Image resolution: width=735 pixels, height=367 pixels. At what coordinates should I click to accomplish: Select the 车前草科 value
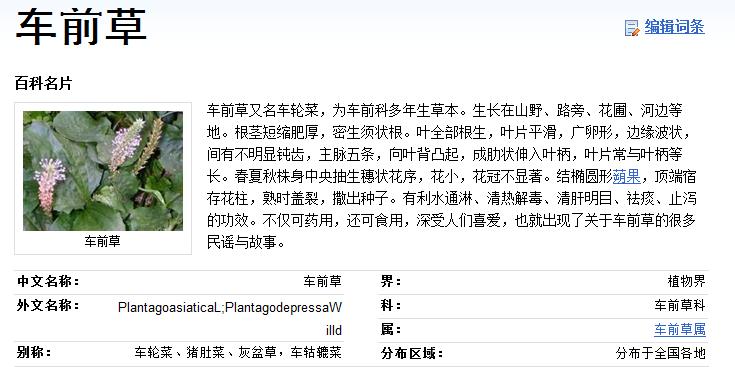click(680, 306)
